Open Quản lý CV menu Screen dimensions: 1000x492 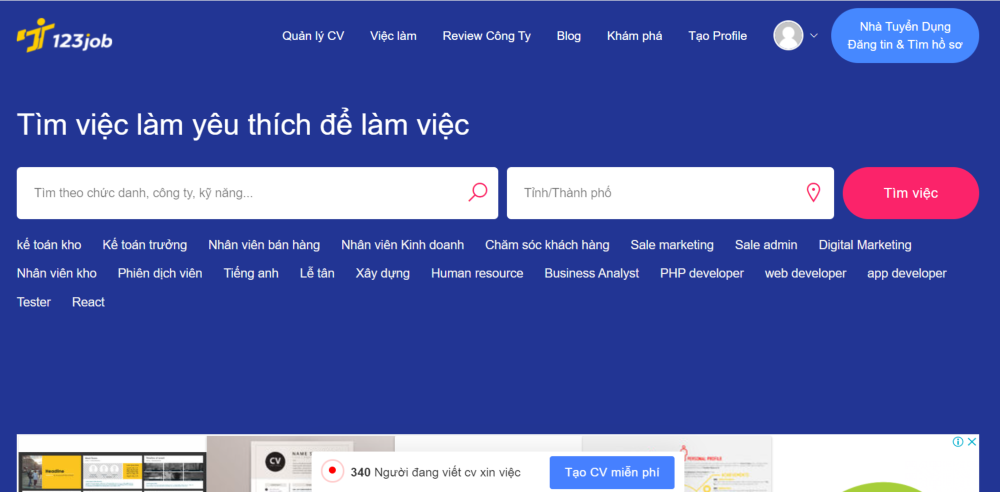(313, 36)
